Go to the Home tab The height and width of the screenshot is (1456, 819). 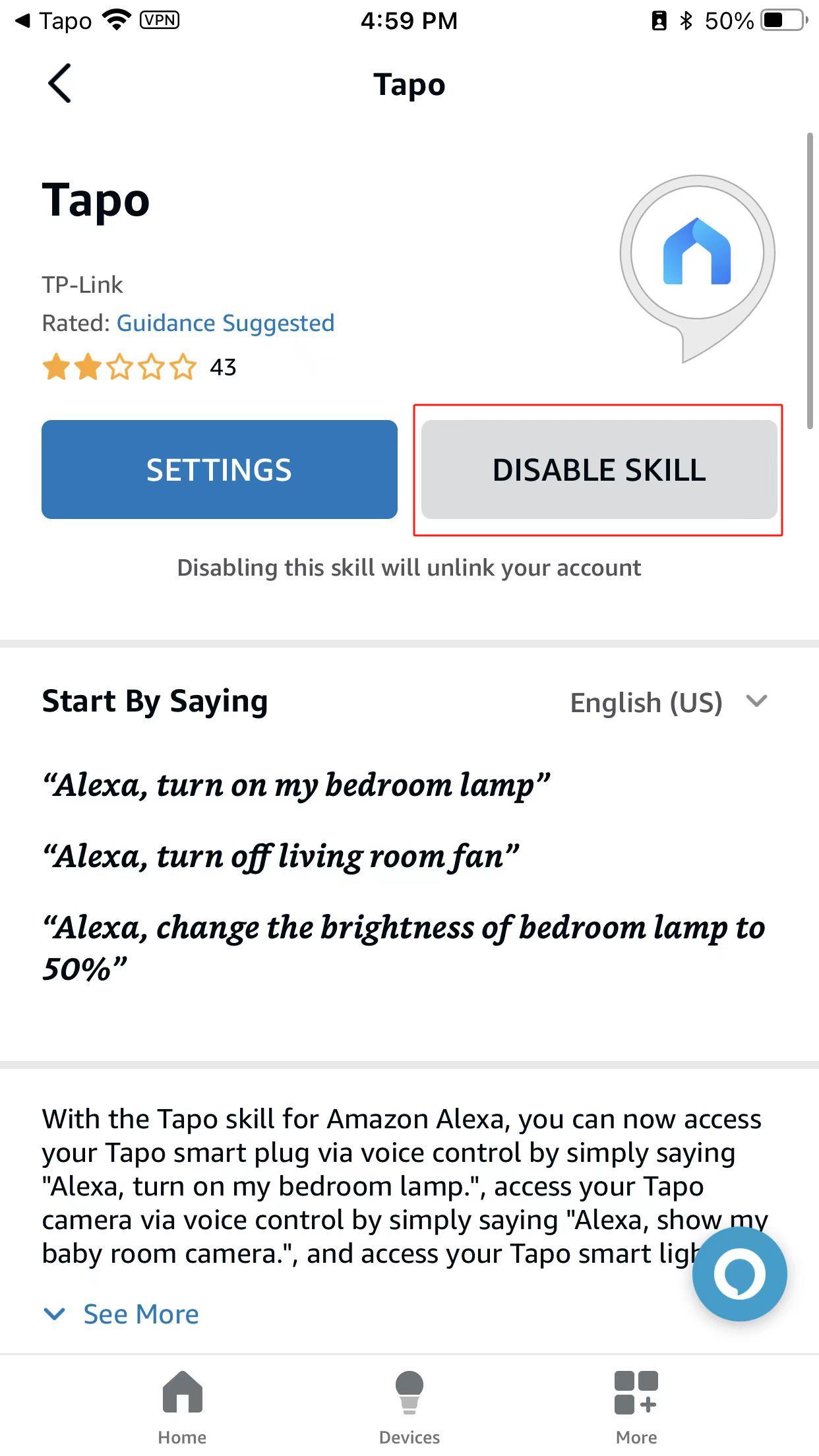182,1407
